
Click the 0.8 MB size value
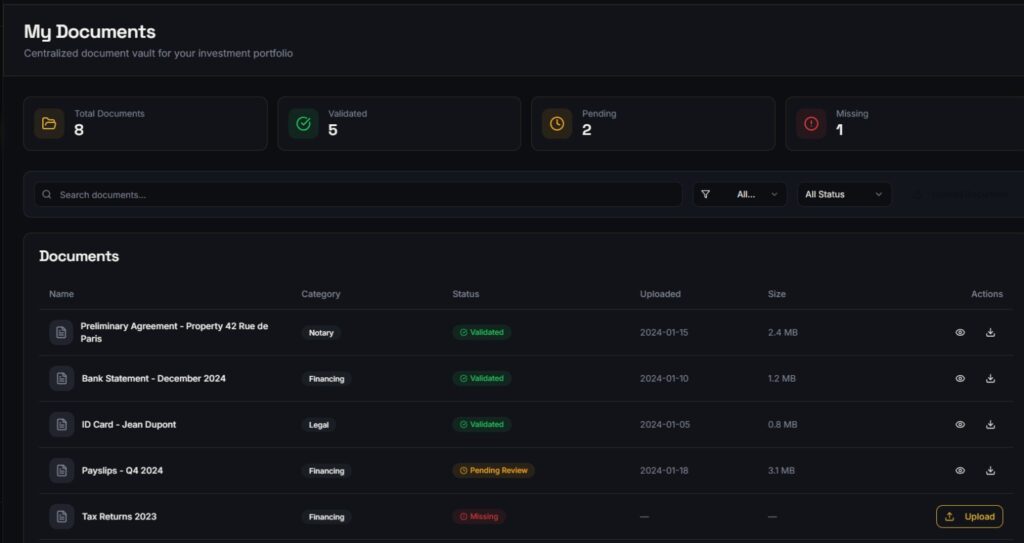(782, 425)
